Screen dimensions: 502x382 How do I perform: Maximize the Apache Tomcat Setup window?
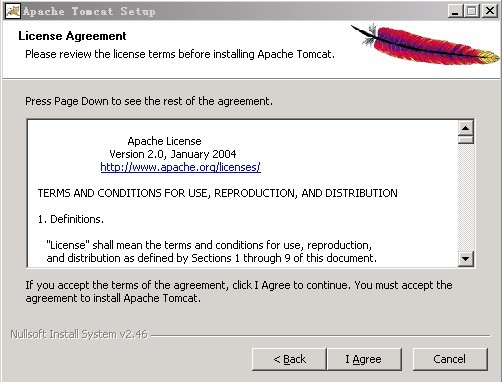tap(472, 11)
